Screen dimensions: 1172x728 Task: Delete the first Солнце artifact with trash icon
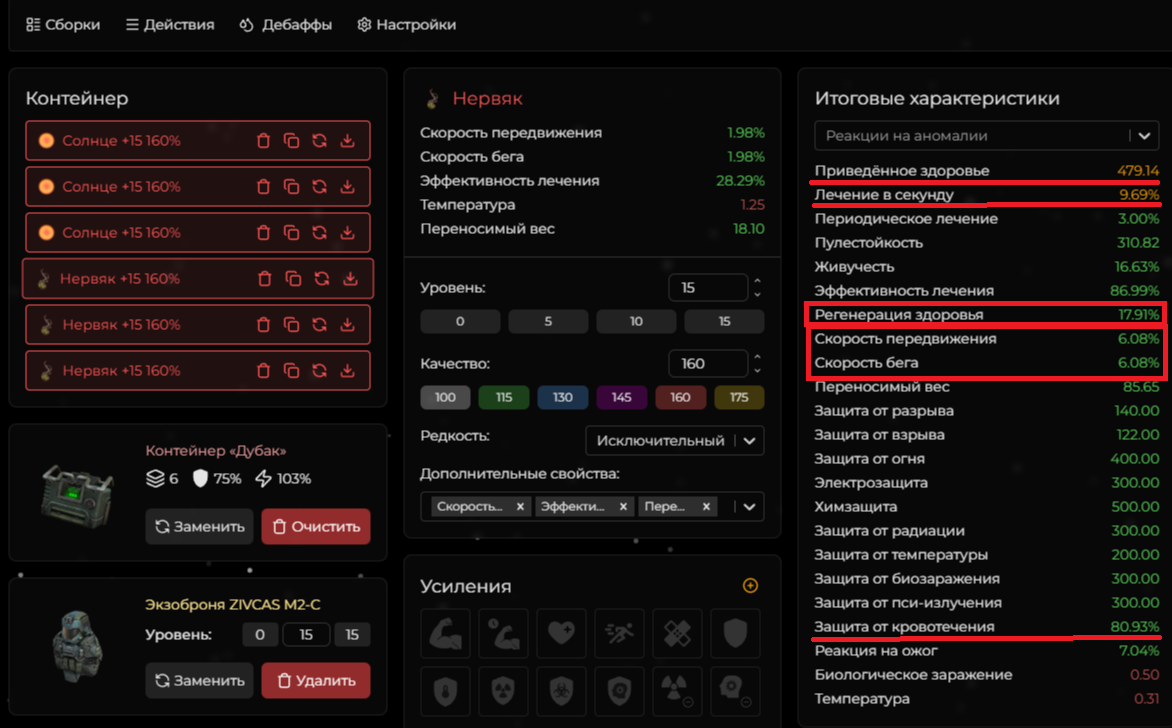click(263, 141)
